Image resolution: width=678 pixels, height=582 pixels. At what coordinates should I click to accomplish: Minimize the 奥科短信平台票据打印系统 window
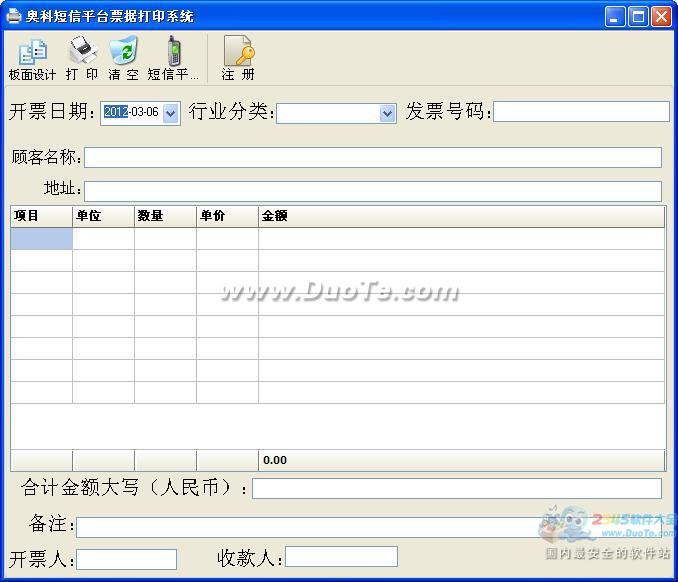(x=615, y=17)
